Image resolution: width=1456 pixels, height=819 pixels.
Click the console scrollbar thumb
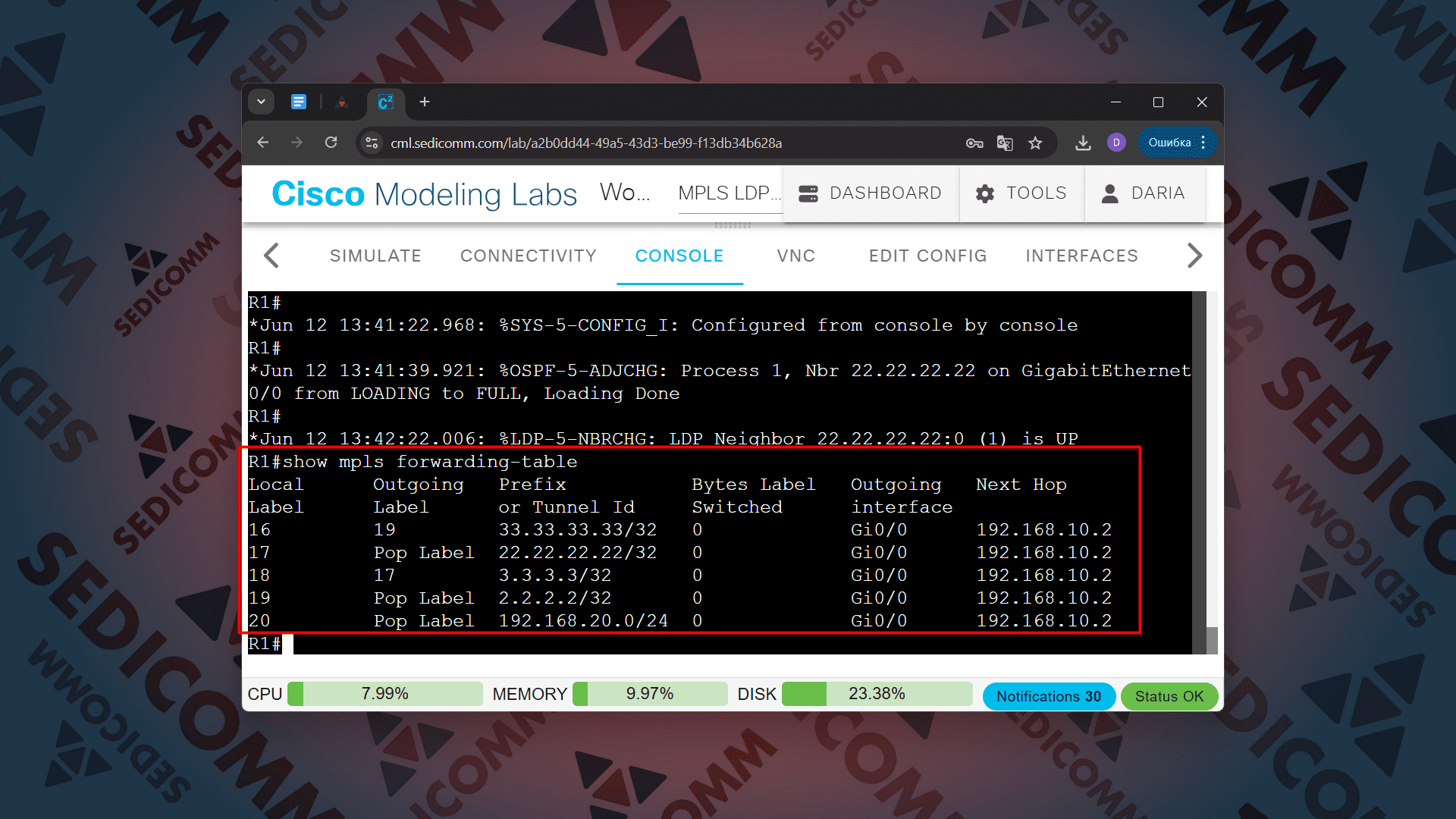[x=1212, y=640]
